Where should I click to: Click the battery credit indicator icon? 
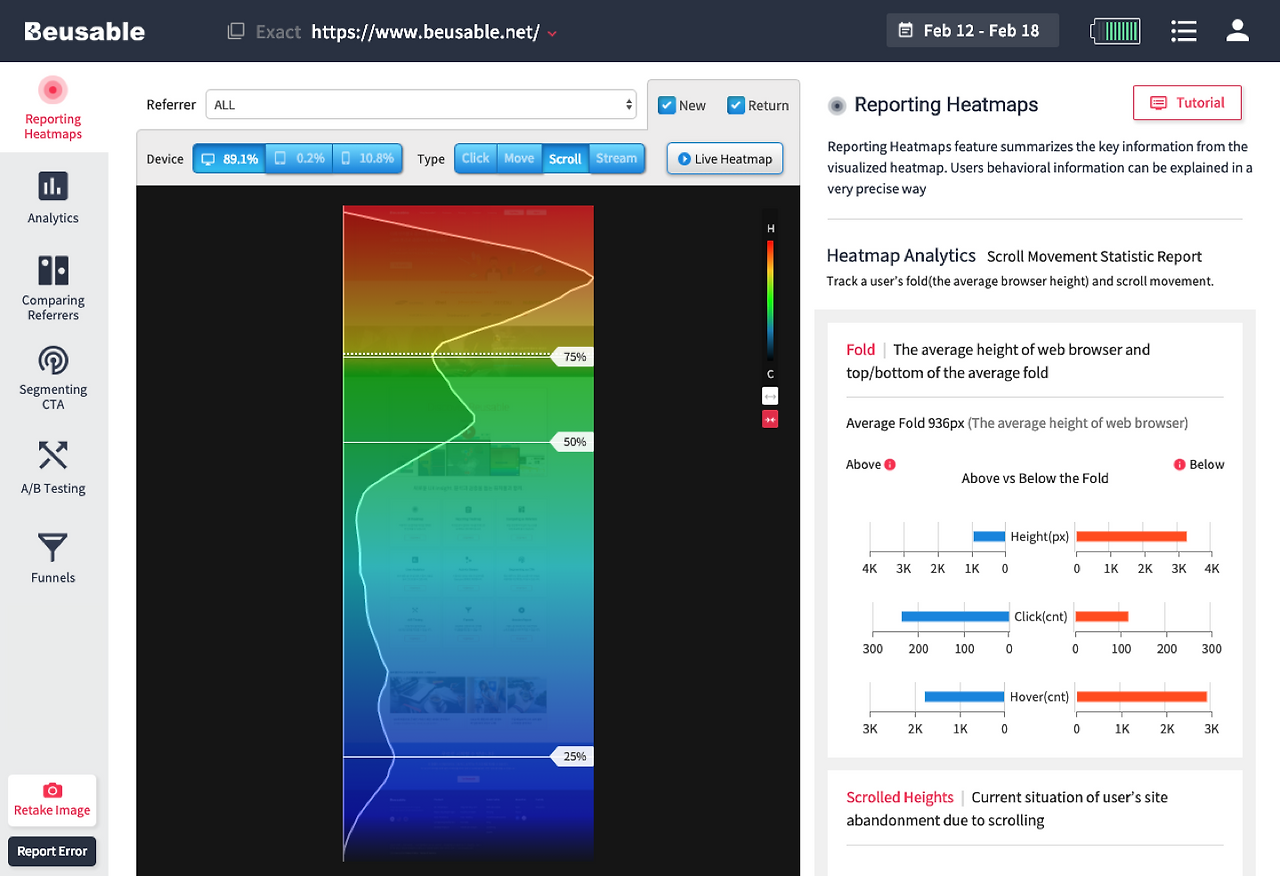point(1115,31)
